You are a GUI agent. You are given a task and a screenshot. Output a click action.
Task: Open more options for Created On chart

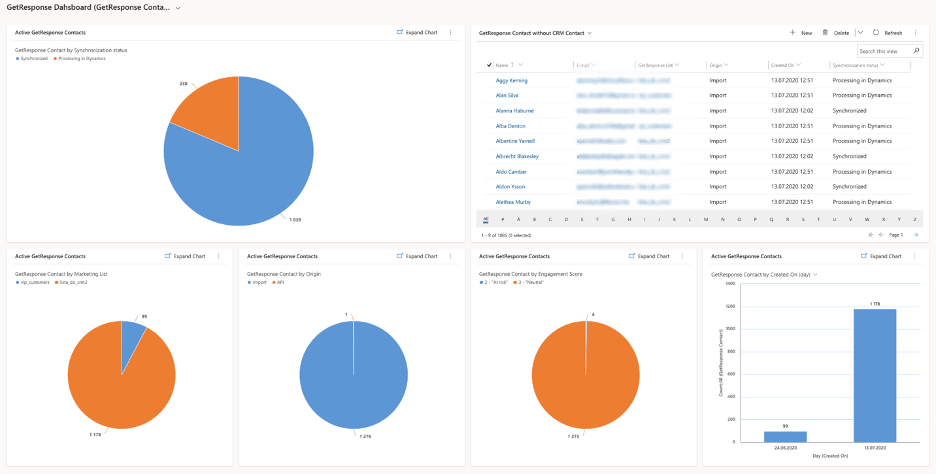(915, 256)
